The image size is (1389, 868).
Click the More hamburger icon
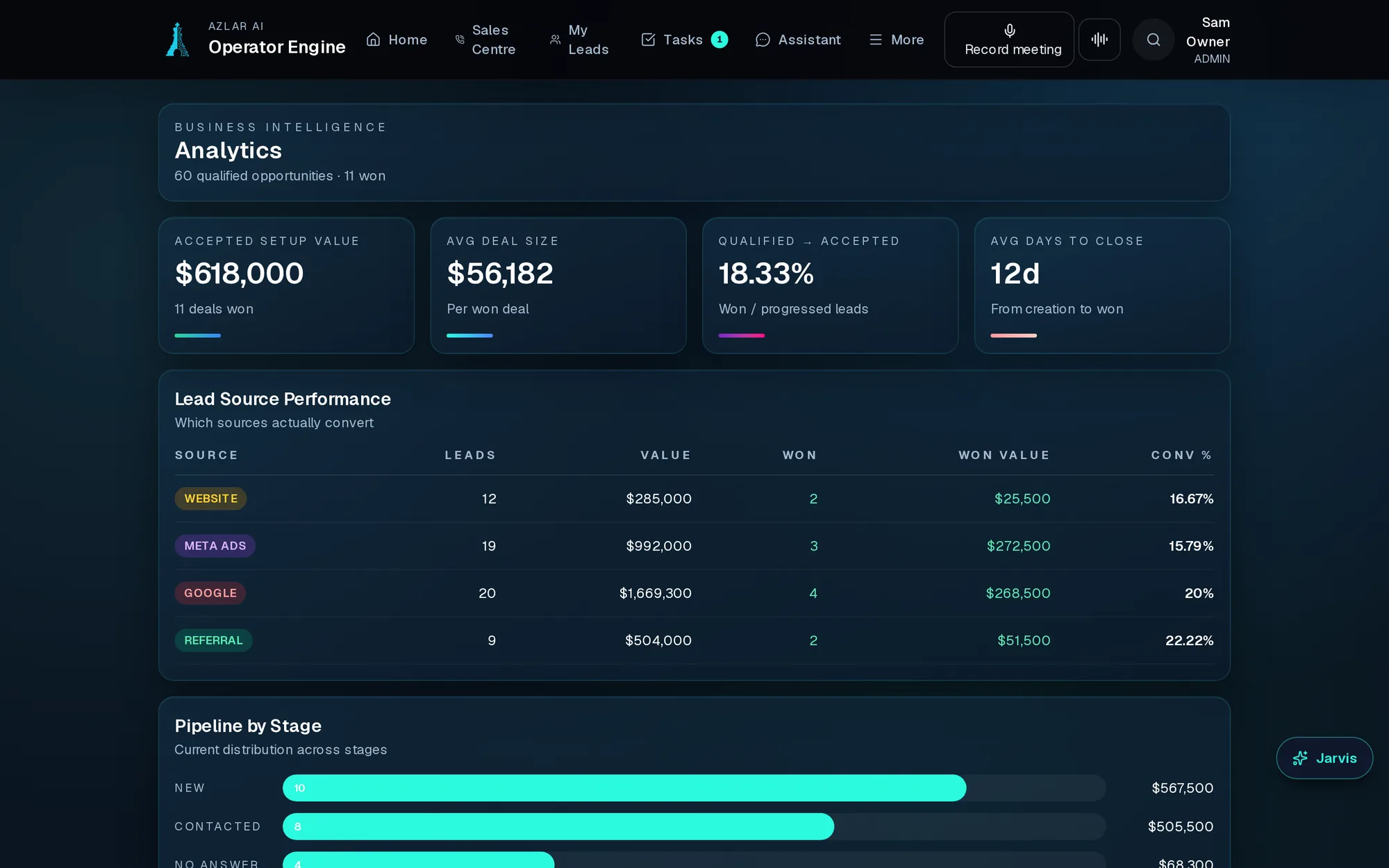click(876, 40)
